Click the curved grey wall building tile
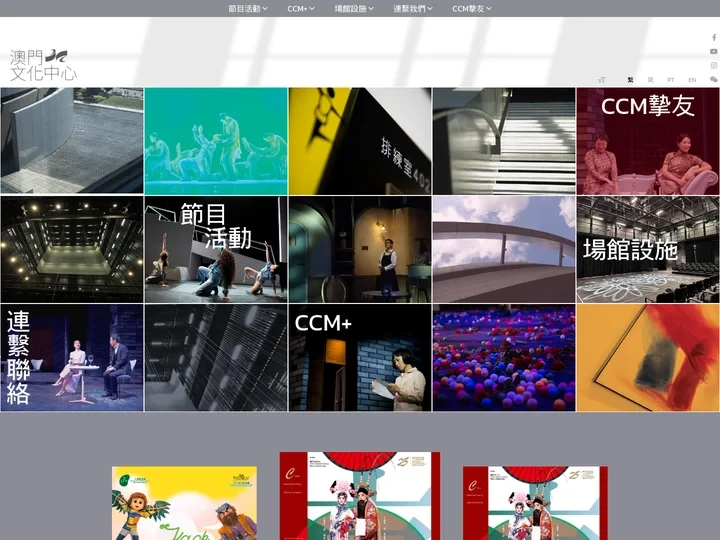The image size is (720, 540). click(x=72, y=141)
